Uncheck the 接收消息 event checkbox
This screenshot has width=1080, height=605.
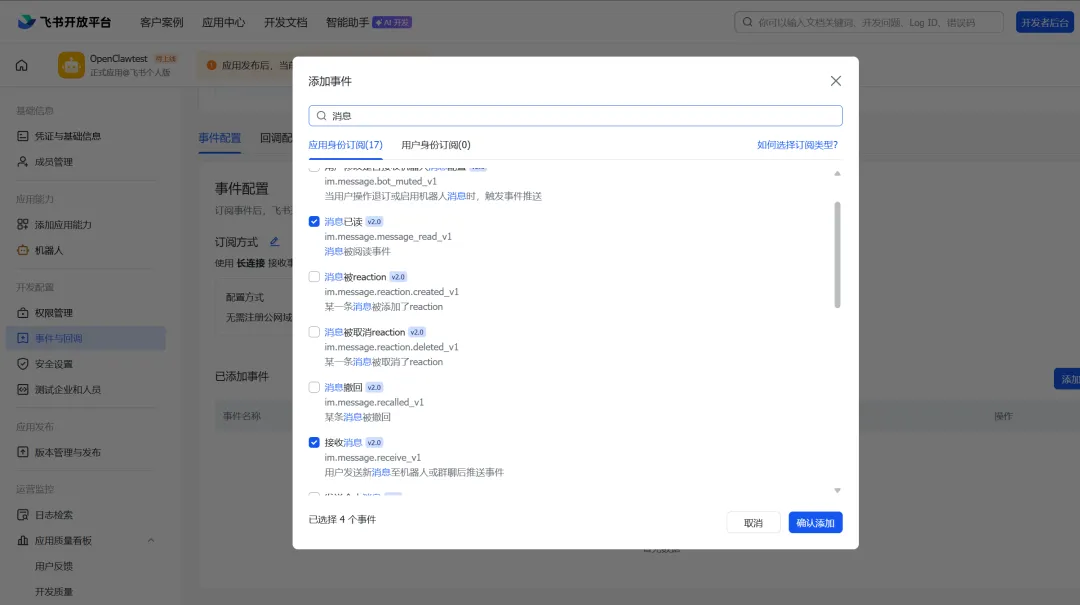pos(314,442)
